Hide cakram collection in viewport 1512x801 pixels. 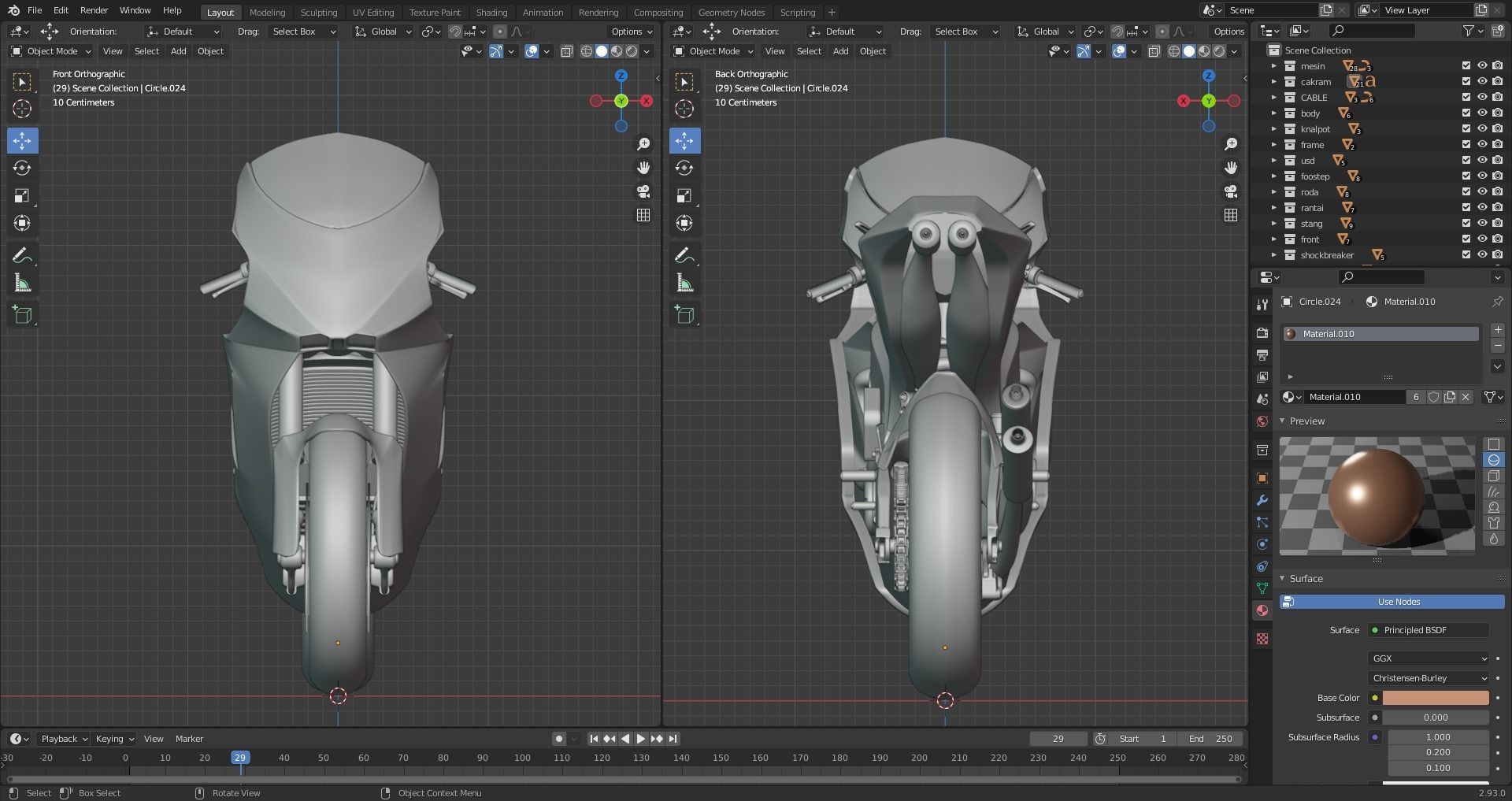[x=1481, y=82]
